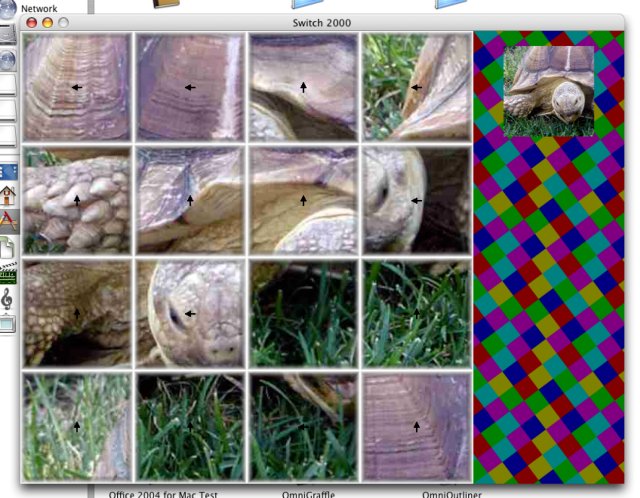Select the OmniGraffle item in Finder window

pyautogui.click(x=308, y=494)
